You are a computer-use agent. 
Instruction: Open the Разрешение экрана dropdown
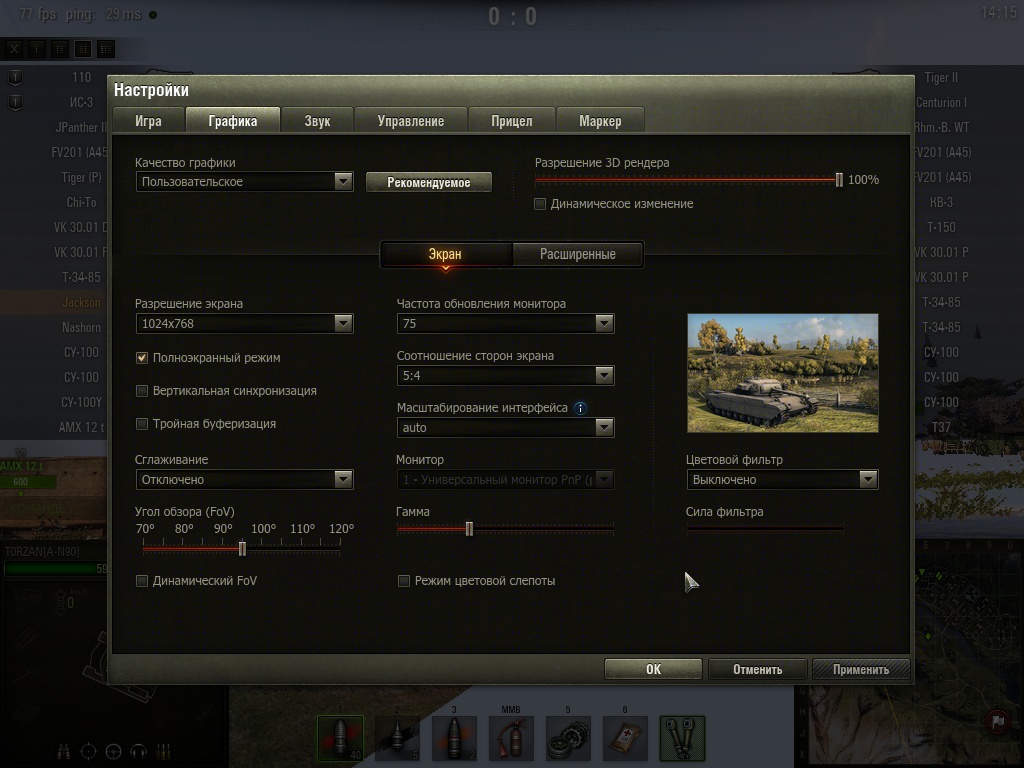244,323
